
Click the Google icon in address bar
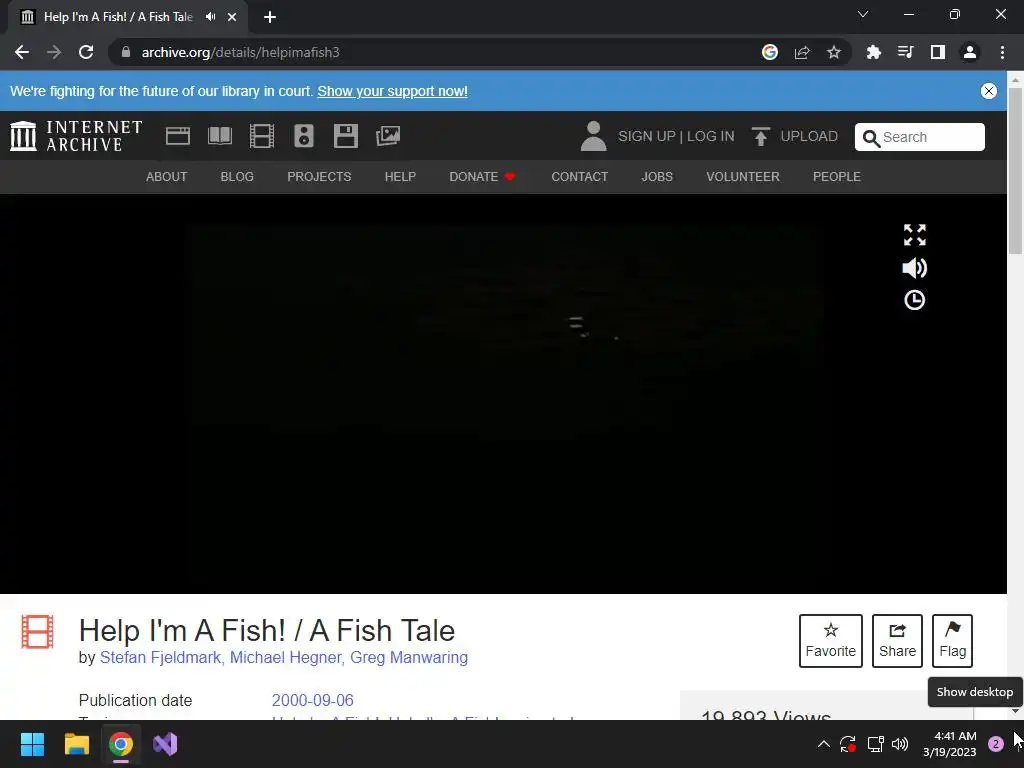point(770,52)
